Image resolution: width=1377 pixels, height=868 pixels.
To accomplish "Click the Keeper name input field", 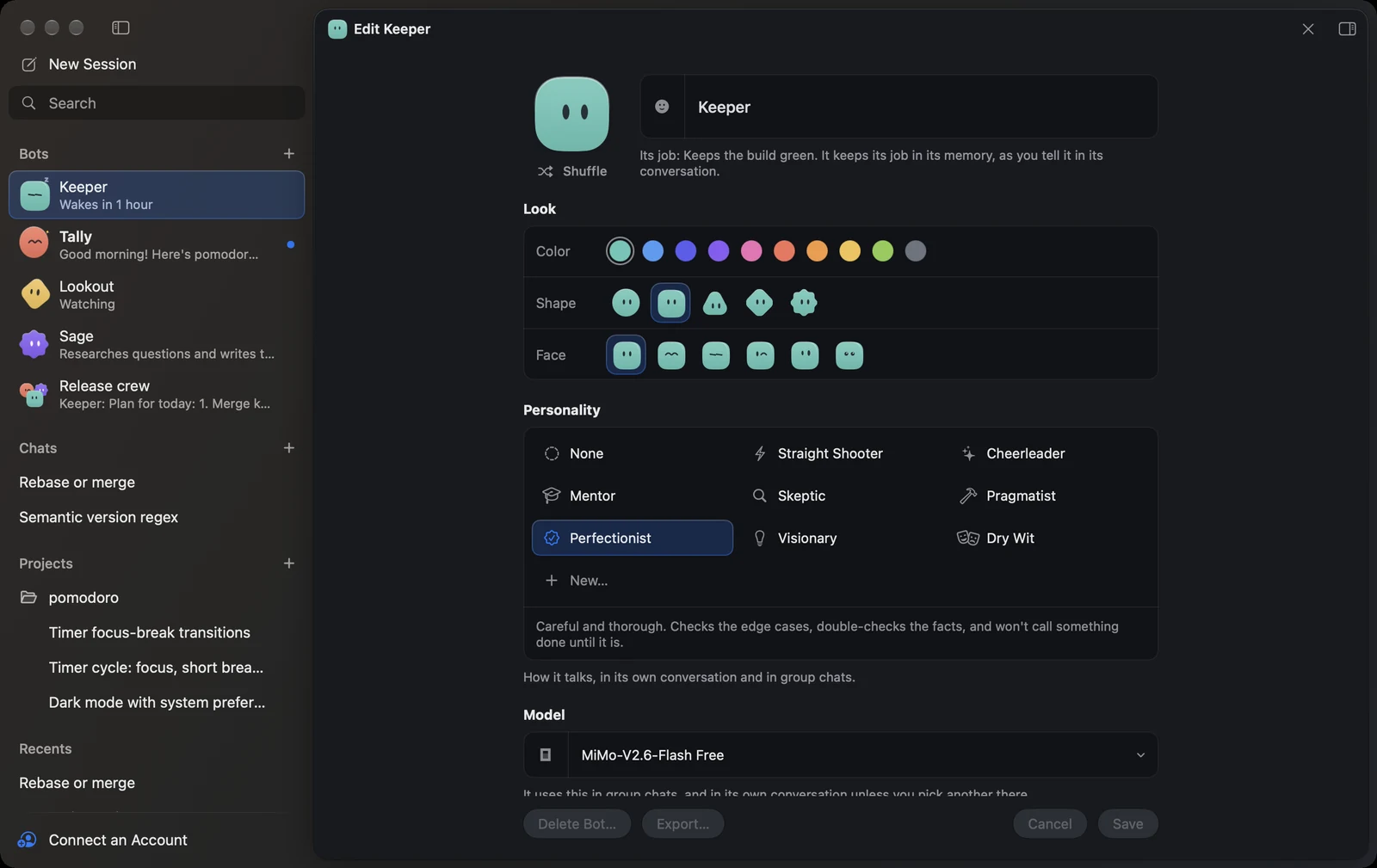I will (x=921, y=107).
